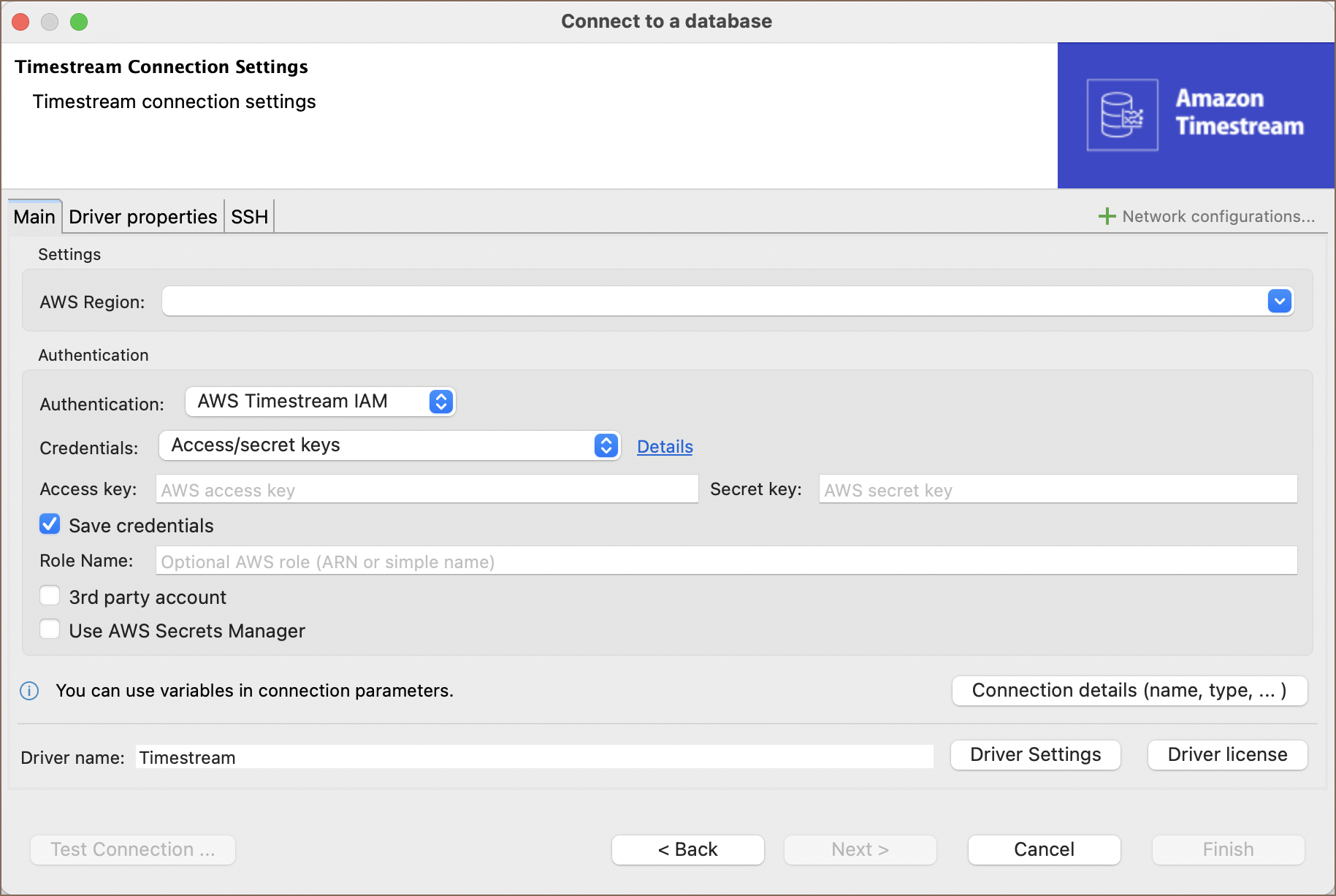Click the green maximize window button

[79, 22]
